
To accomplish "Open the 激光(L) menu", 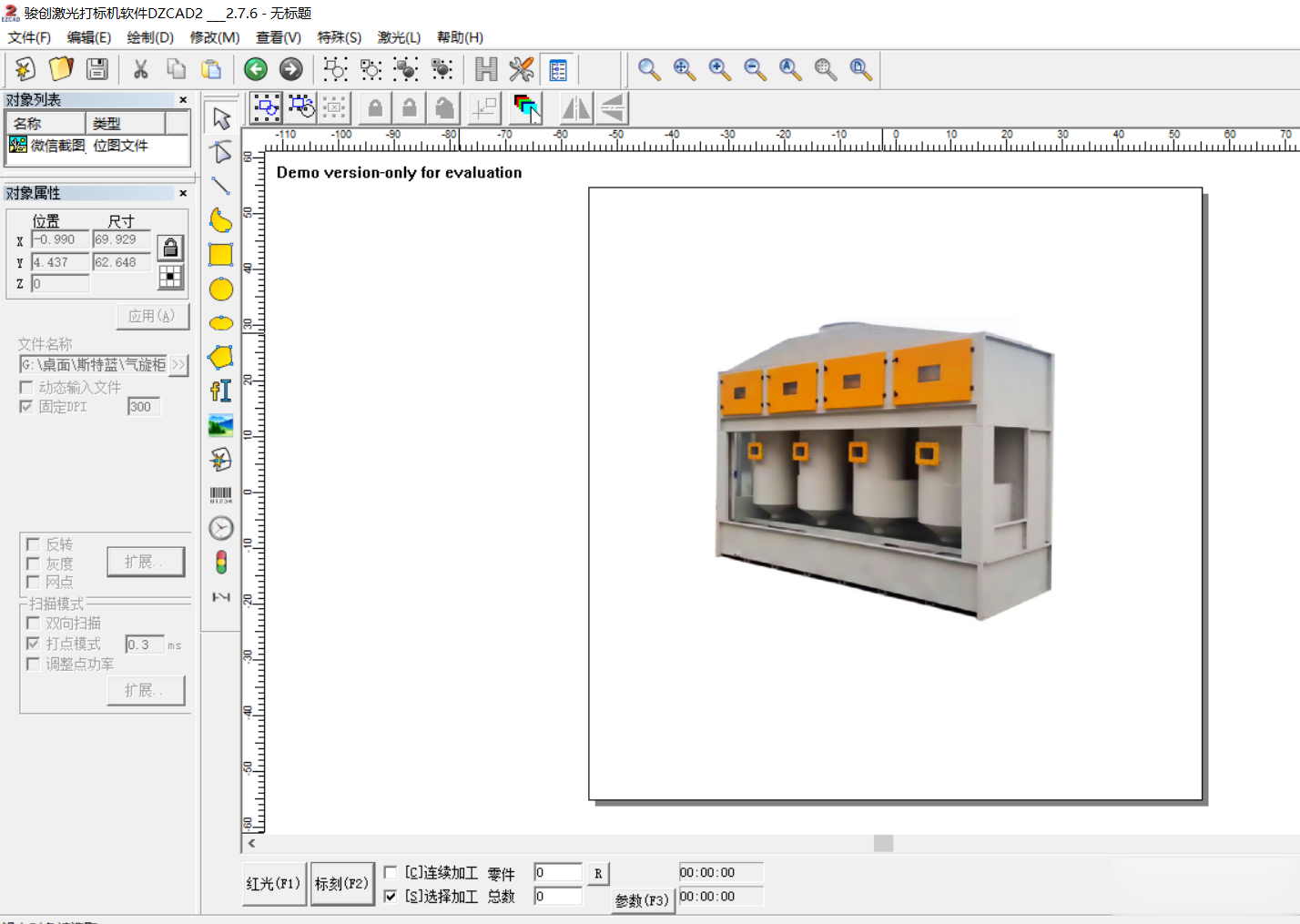I will [x=400, y=37].
